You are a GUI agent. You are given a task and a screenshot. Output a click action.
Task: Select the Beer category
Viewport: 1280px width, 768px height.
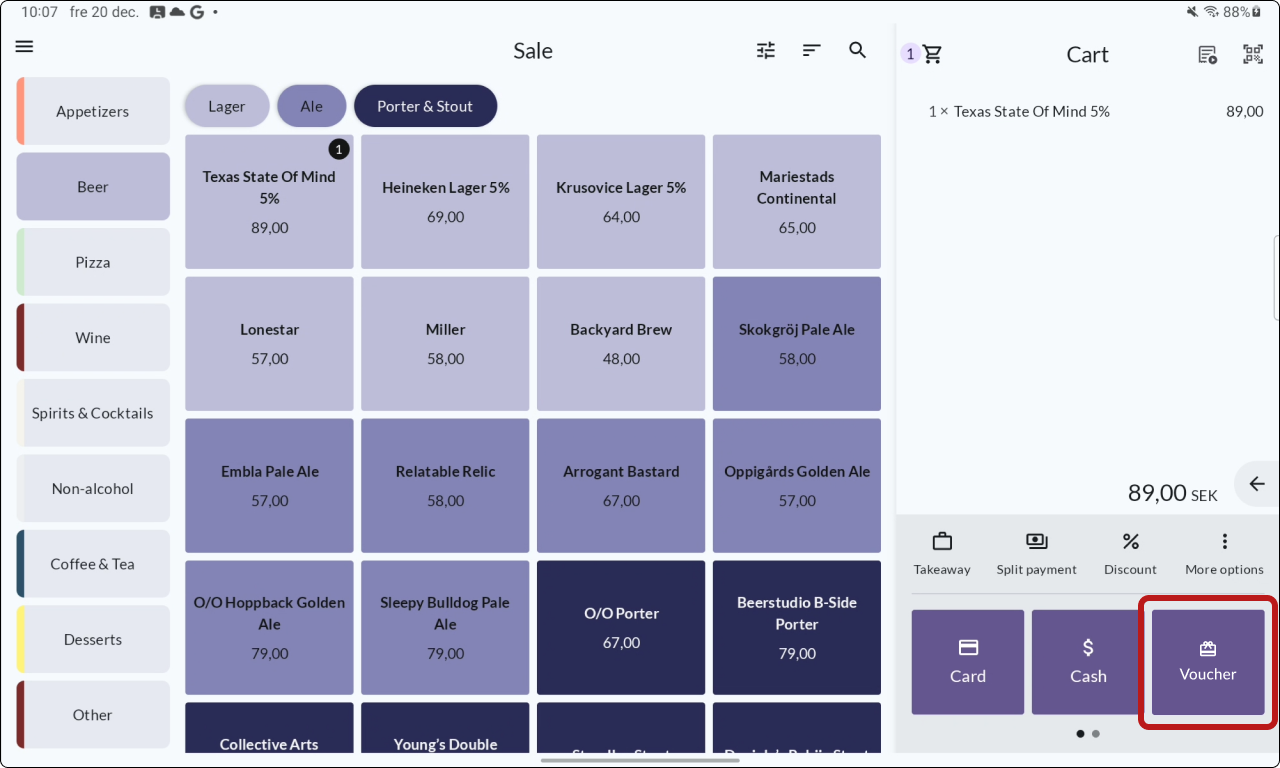[x=93, y=186]
